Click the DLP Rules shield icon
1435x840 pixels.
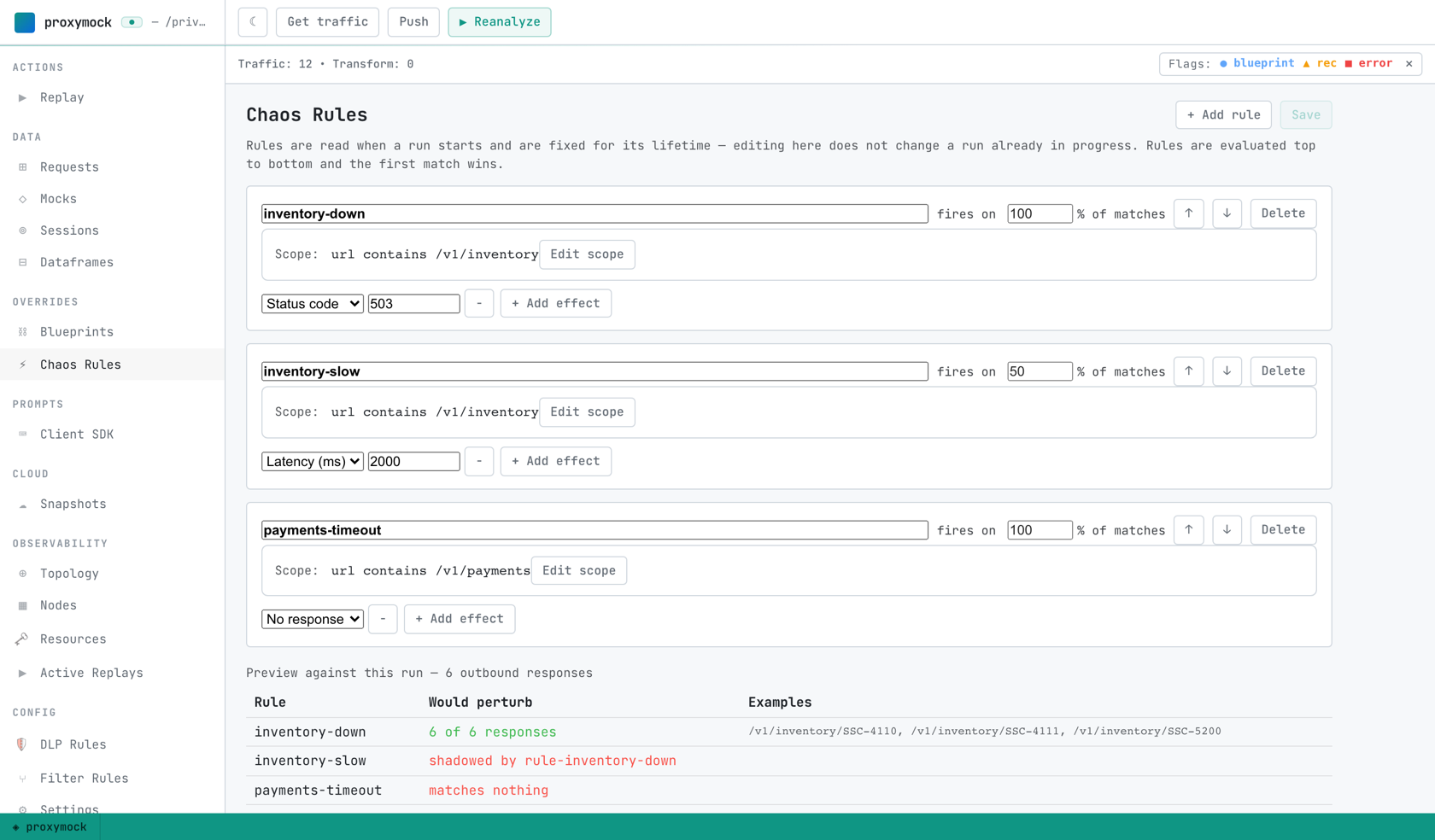click(22, 744)
